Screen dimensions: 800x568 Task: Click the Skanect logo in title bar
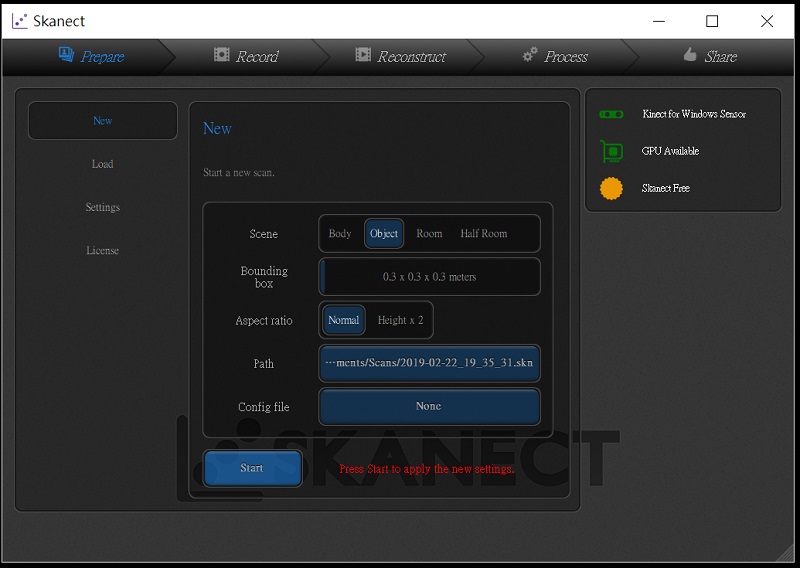coord(19,21)
